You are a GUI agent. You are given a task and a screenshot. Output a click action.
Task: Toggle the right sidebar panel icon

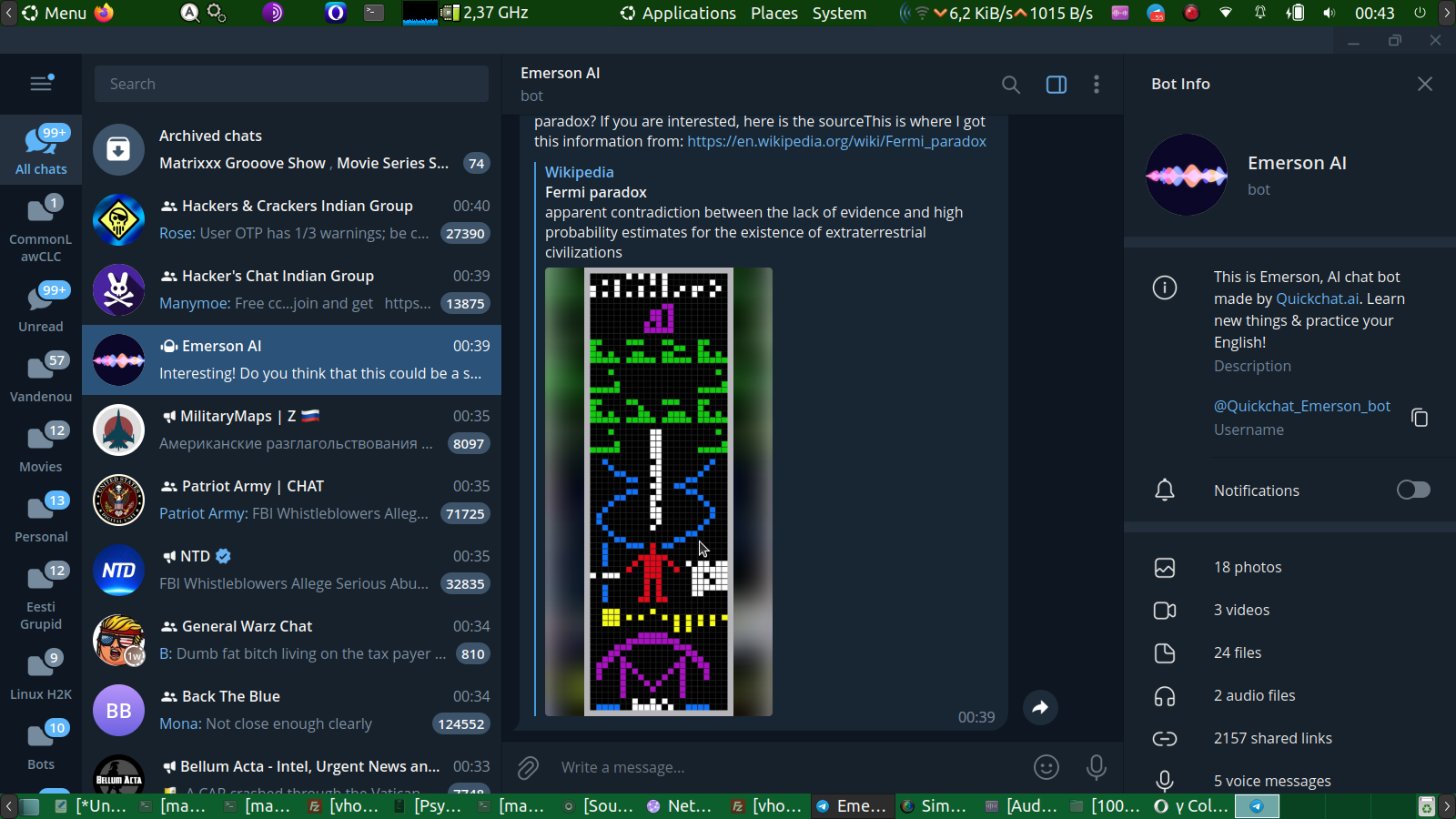pos(1056,85)
